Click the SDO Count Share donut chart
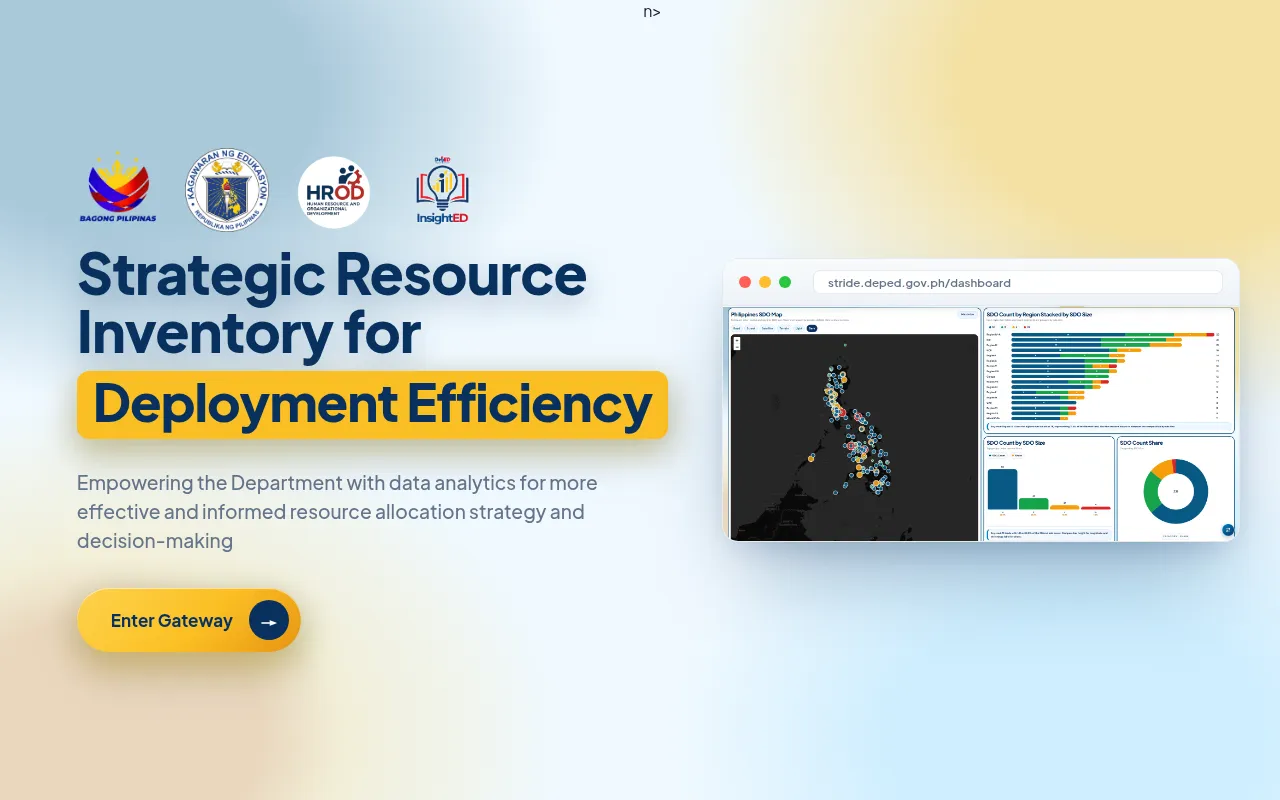This screenshot has width=1280, height=800. (x=1175, y=489)
